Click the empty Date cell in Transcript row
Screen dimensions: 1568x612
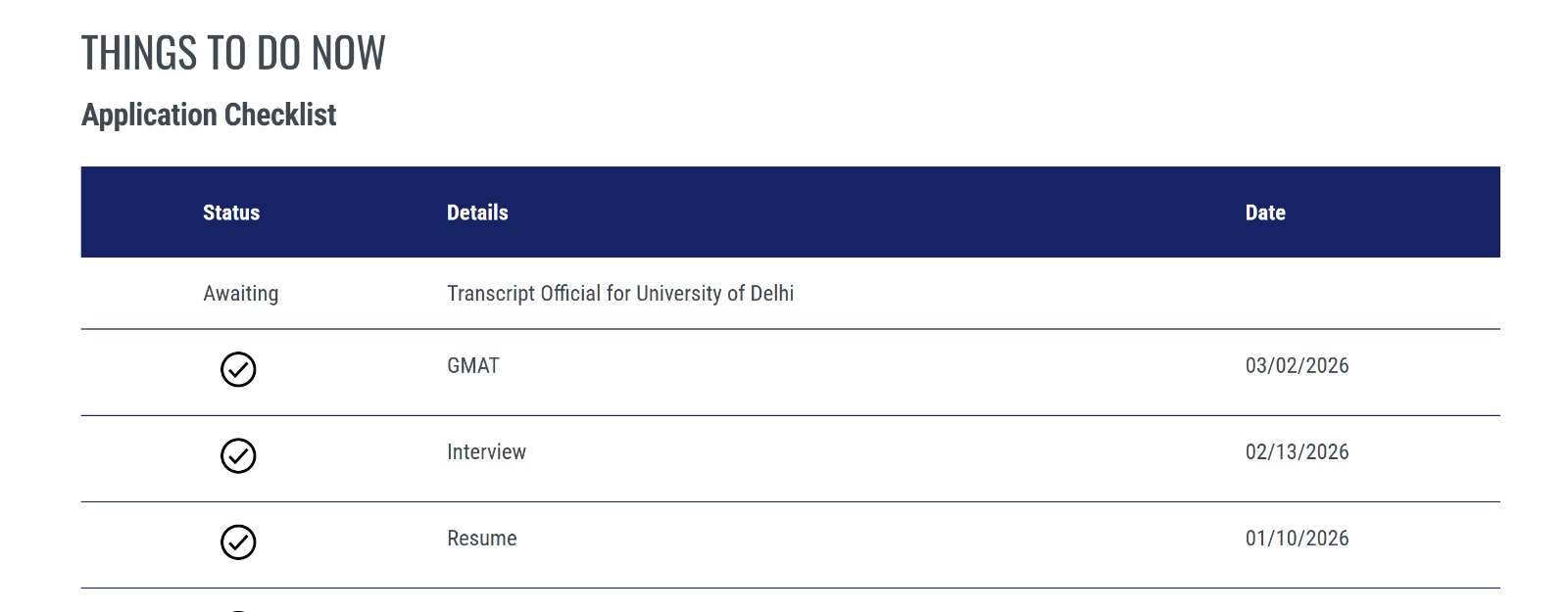coord(1297,294)
